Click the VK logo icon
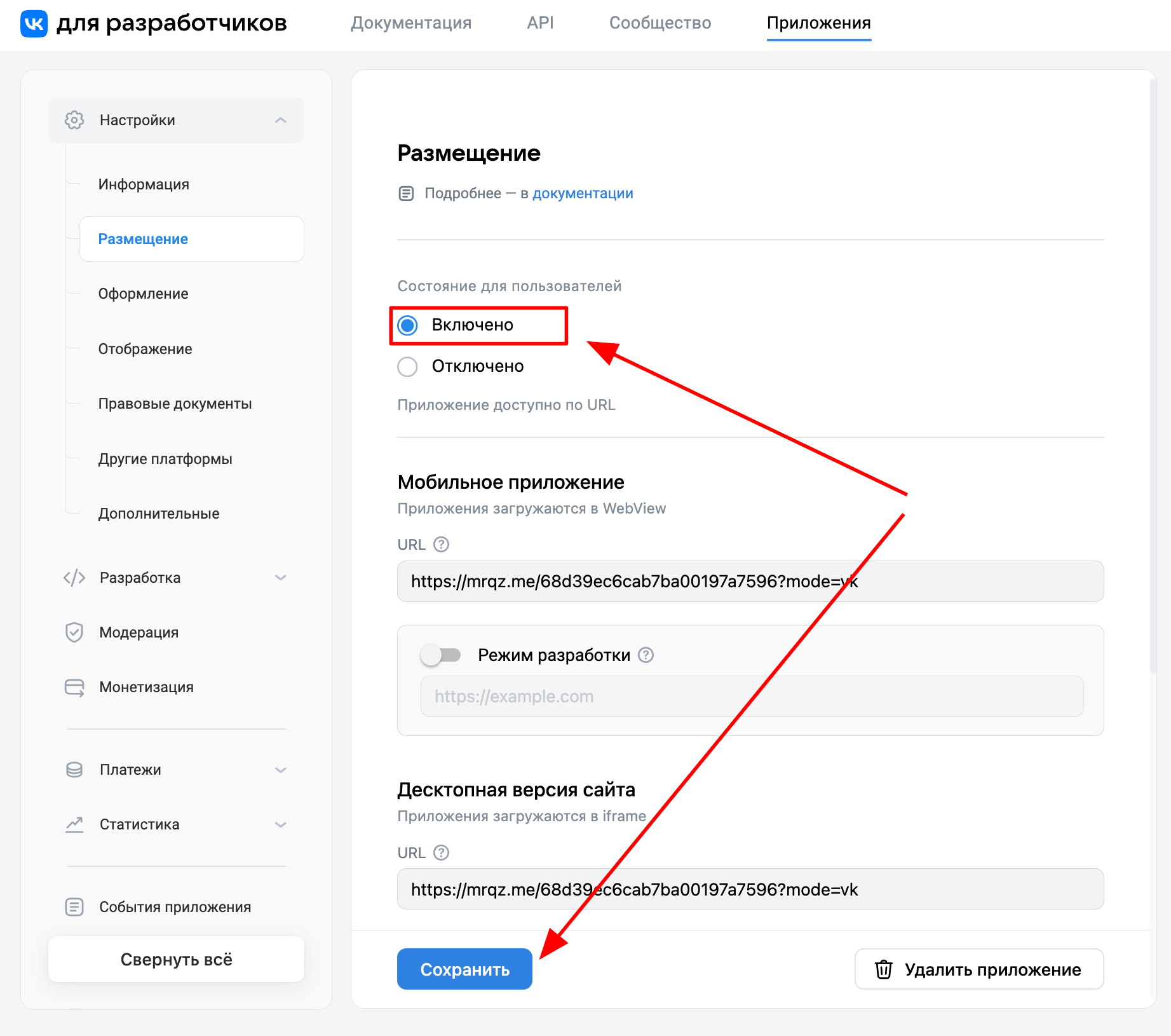The height and width of the screenshot is (1036, 1171). coord(34,24)
